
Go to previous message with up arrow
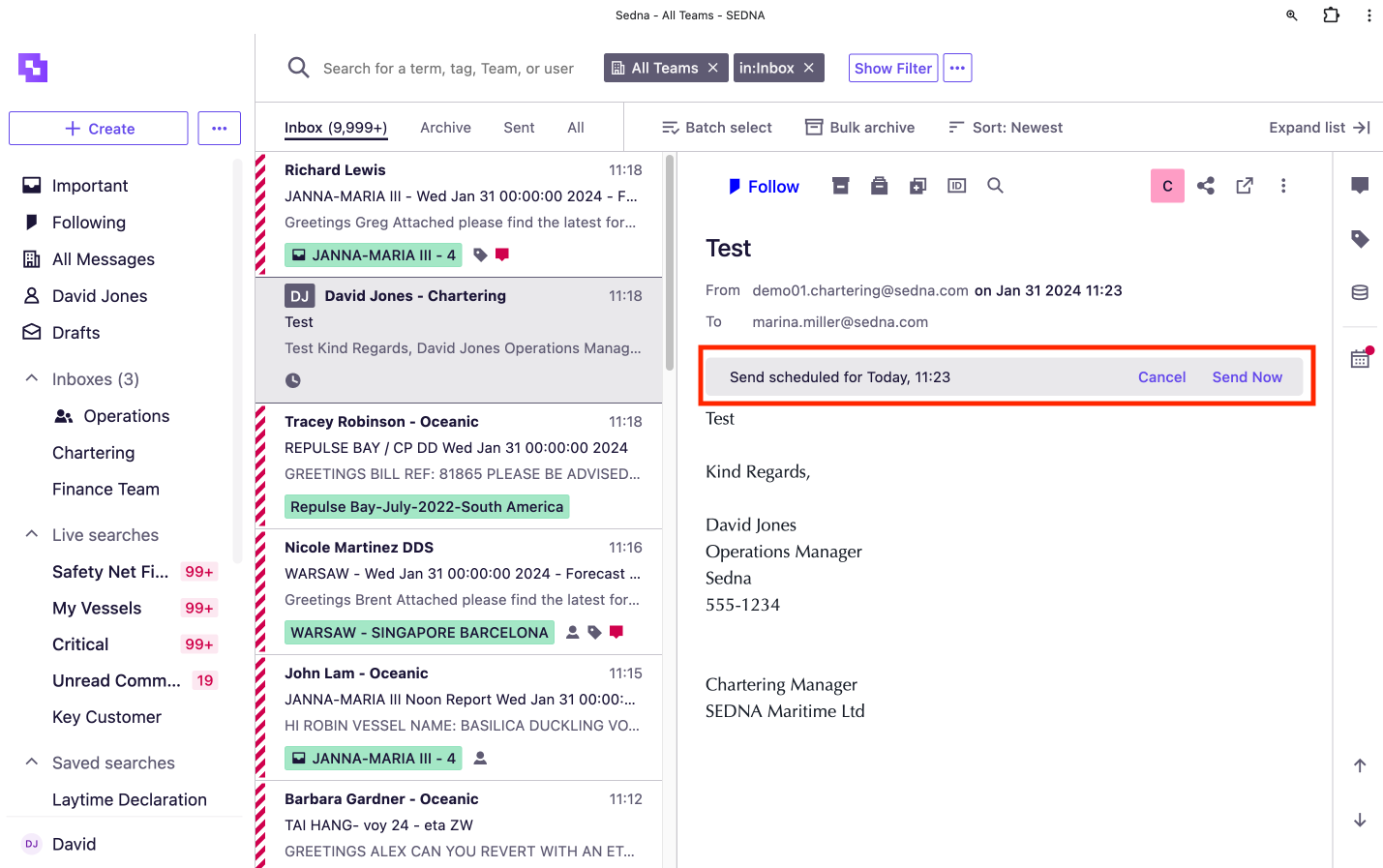1360,765
